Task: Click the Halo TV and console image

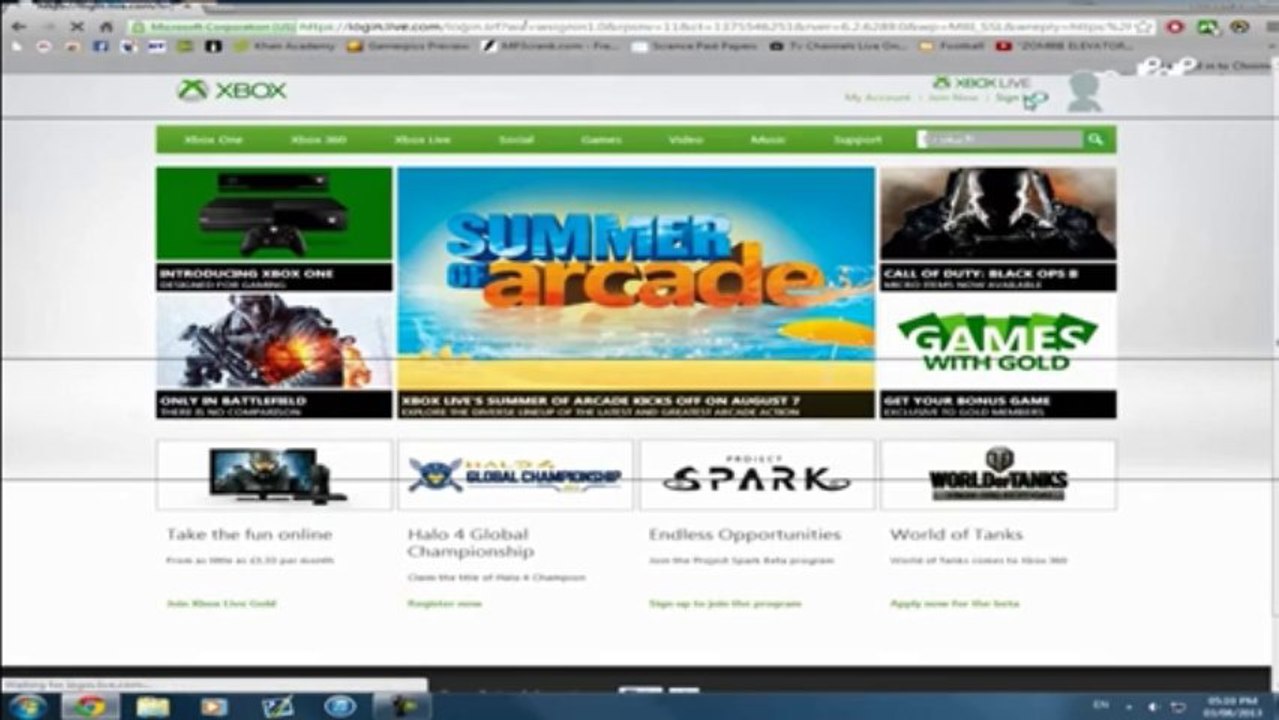Action: click(x=274, y=475)
